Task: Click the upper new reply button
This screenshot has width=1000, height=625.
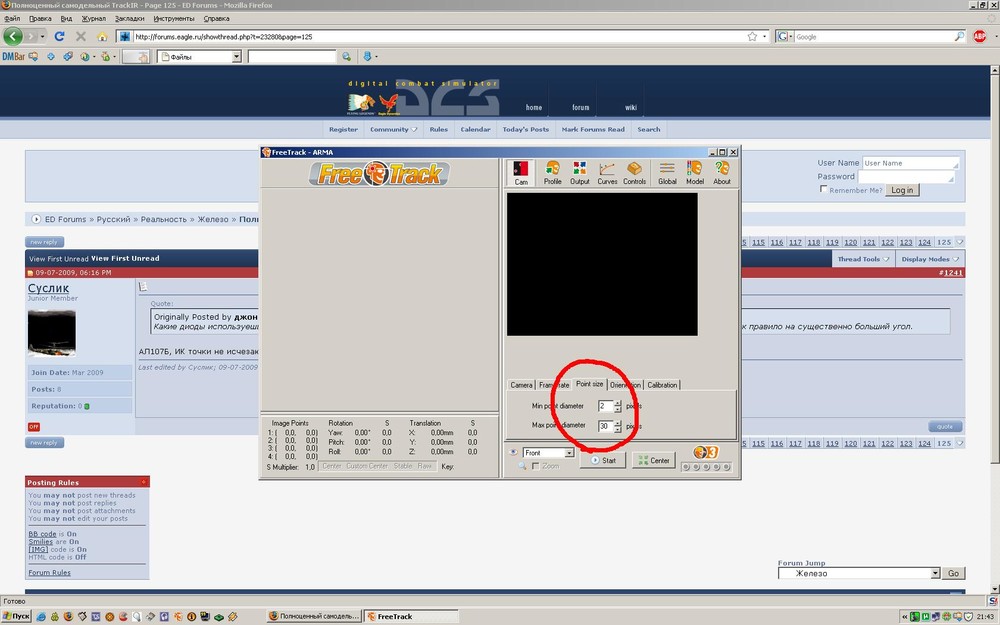Action: (45, 242)
